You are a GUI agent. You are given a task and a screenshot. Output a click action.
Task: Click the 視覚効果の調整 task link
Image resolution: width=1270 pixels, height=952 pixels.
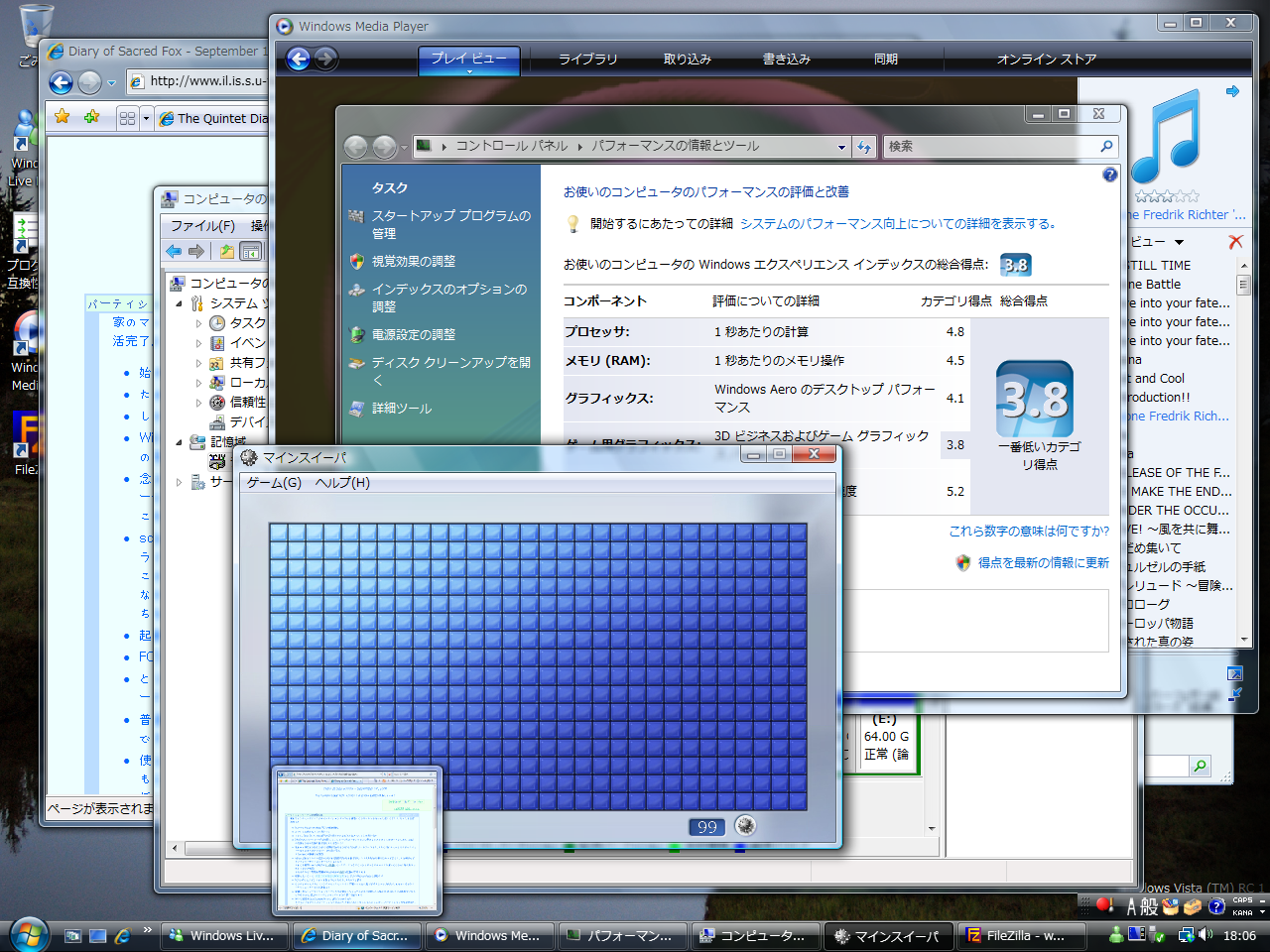[x=414, y=262]
